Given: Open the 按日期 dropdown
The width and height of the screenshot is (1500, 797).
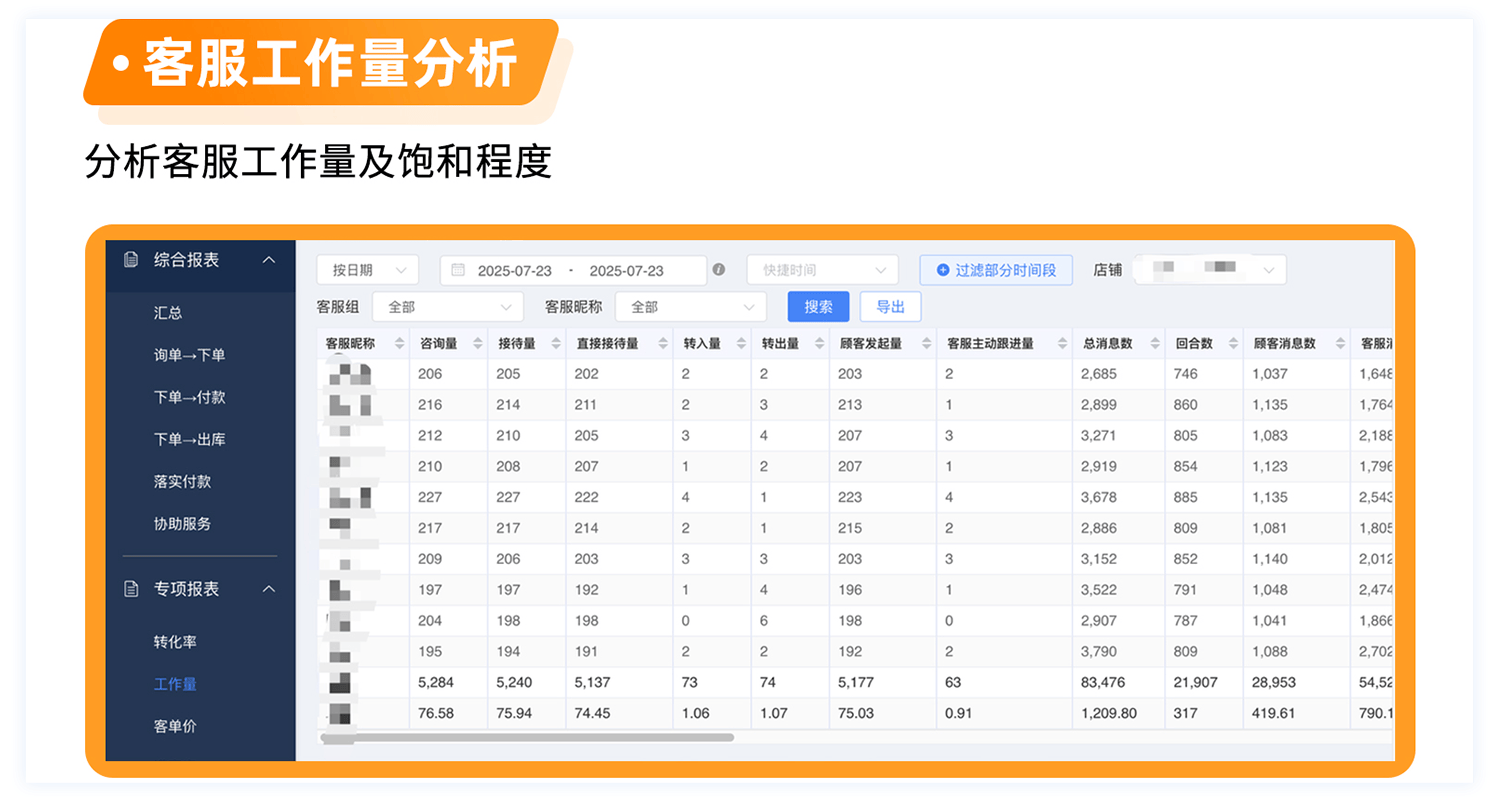Looking at the screenshot, I should coord(367,270).
